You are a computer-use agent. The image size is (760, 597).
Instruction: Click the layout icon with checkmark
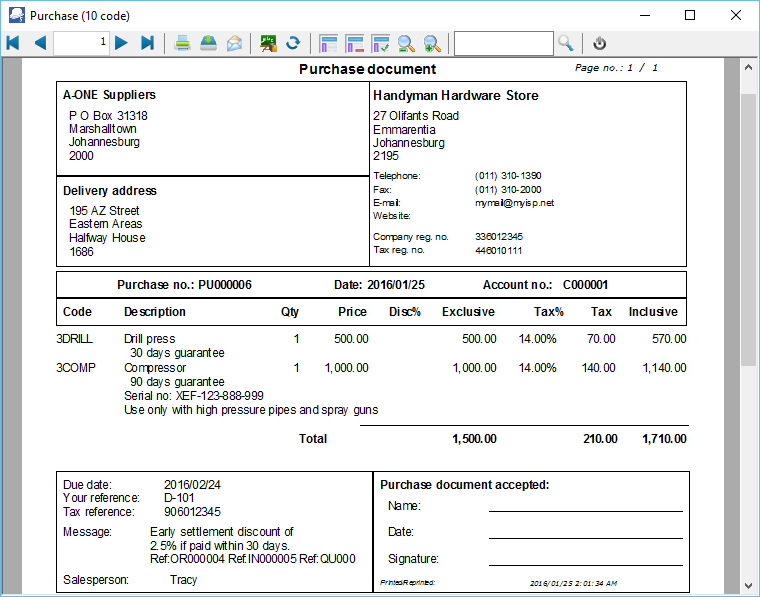pos(380,43)
